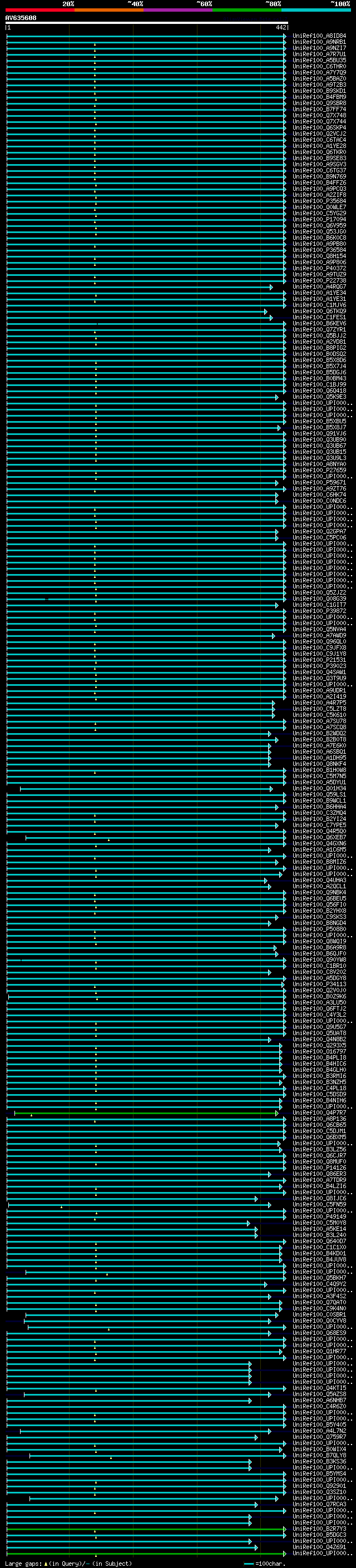Select the UniRef100_Q7X744 label
Screen dimensions: 356x1568
click(319, 122)
